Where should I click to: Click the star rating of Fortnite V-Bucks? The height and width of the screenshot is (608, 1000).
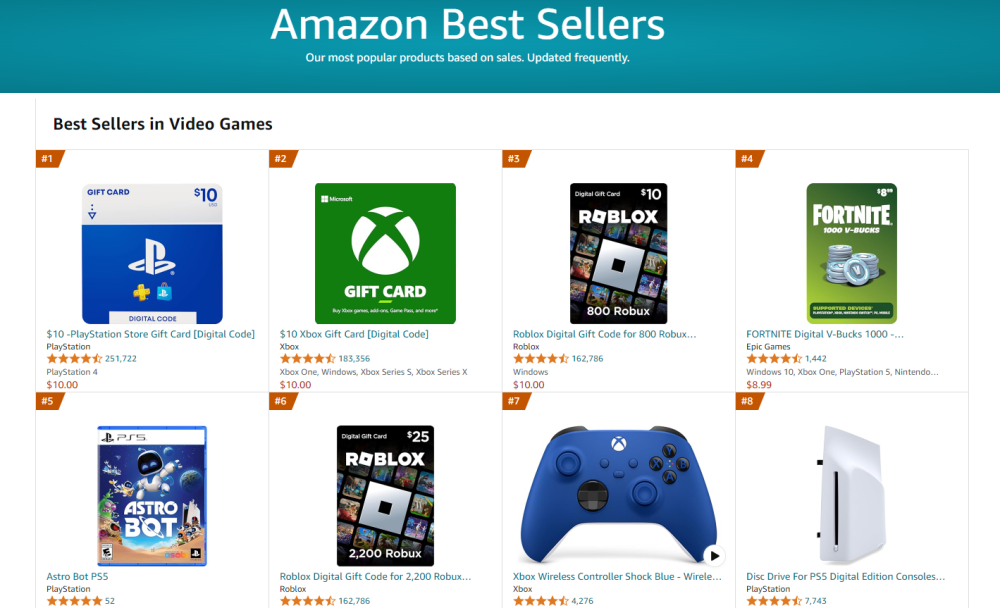[x=774, y=359]
